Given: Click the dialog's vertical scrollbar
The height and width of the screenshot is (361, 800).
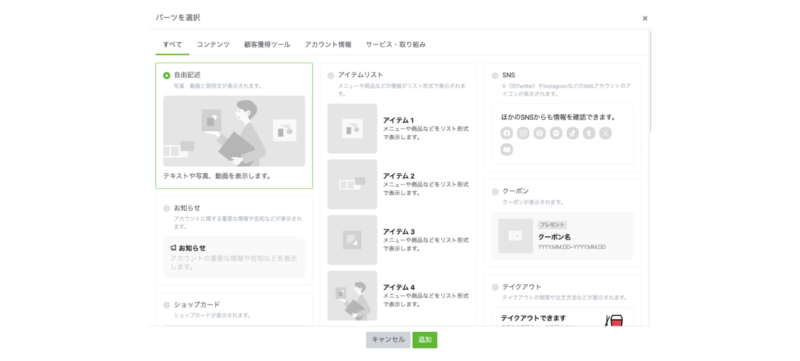Looking at the screenshot, I should 650,82.
